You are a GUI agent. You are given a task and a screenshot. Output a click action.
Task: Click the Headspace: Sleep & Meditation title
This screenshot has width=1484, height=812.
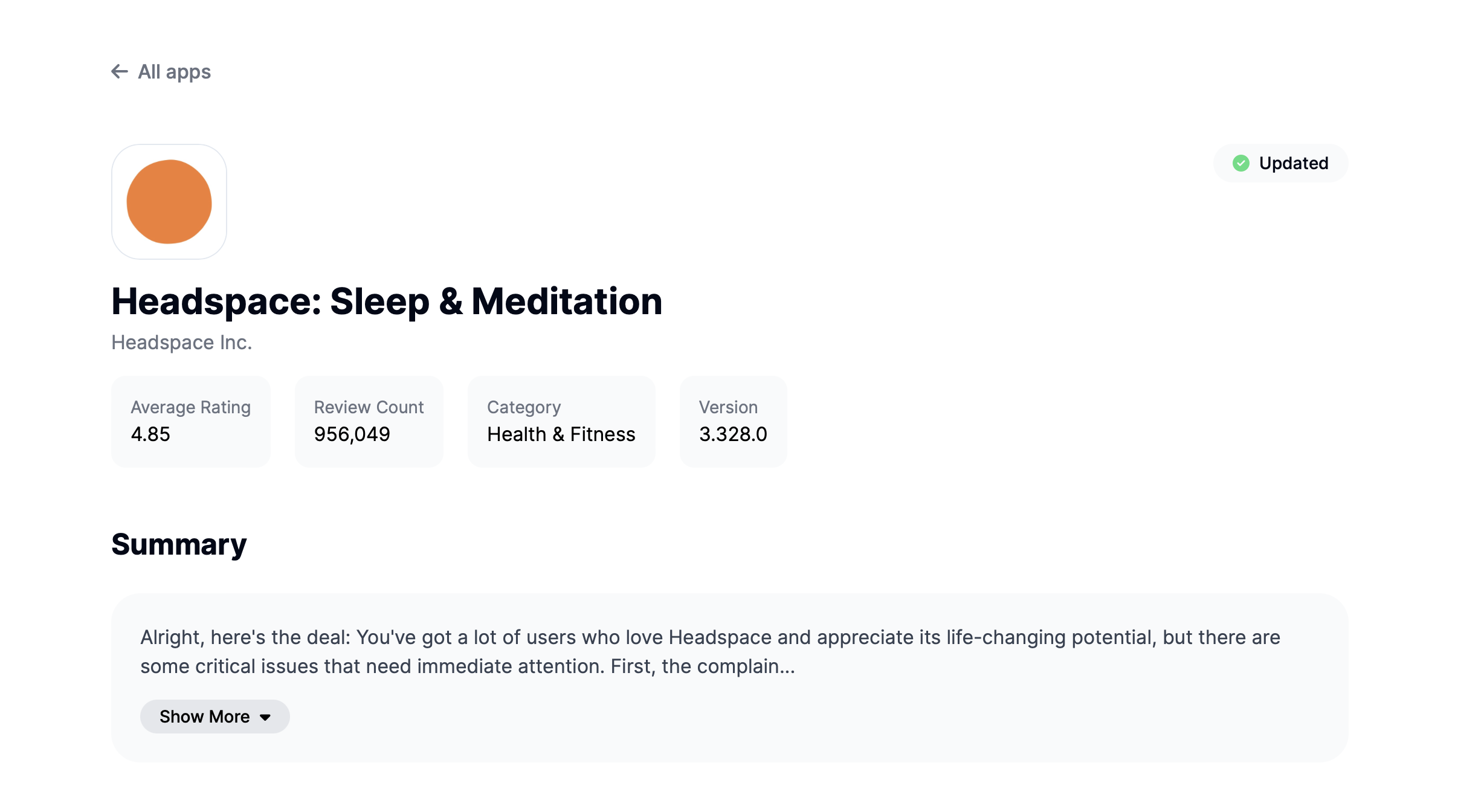[x=387, y=301]
